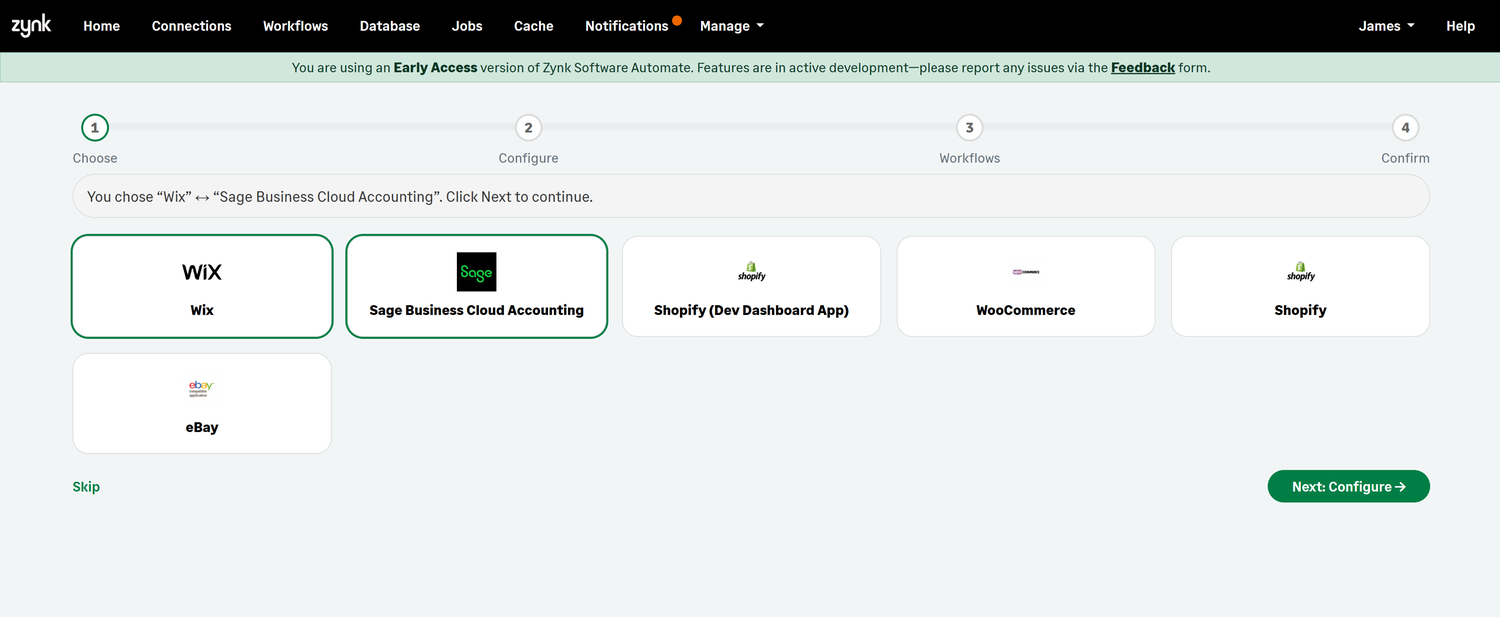Click step 4 Confirm progress marker

click(1405, 128)
